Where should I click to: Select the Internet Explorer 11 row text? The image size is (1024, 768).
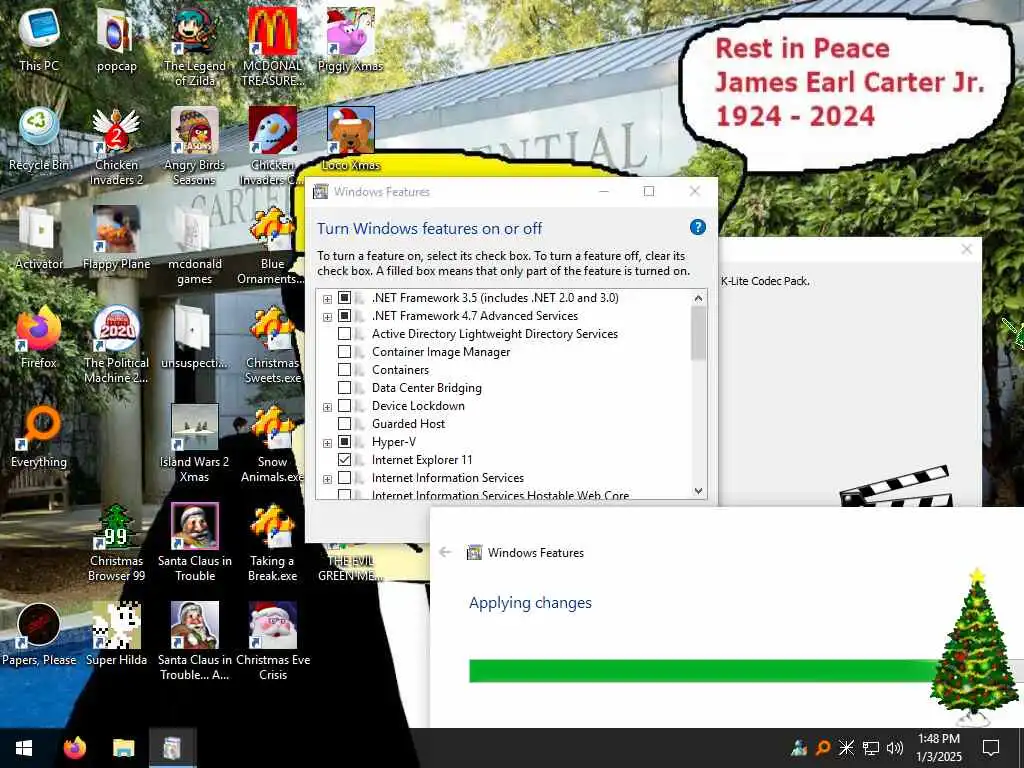[422, 460]
